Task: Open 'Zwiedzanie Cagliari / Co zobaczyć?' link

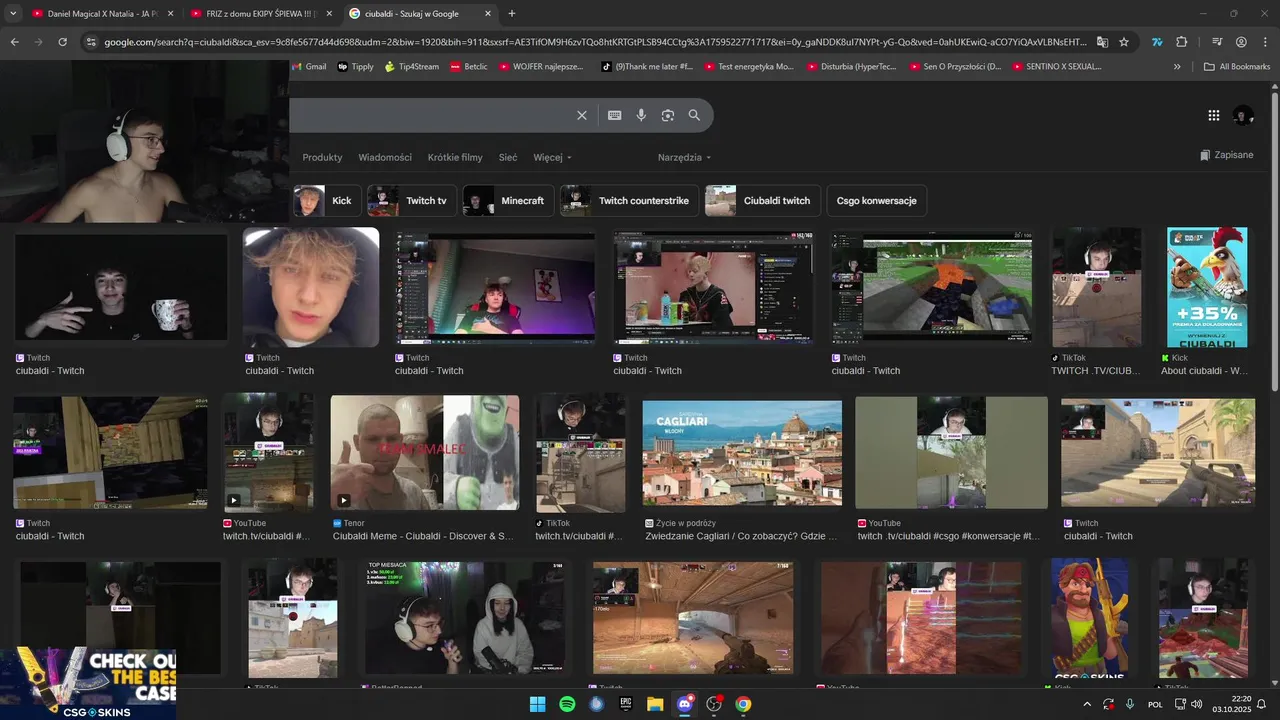Action: [742, 536]
